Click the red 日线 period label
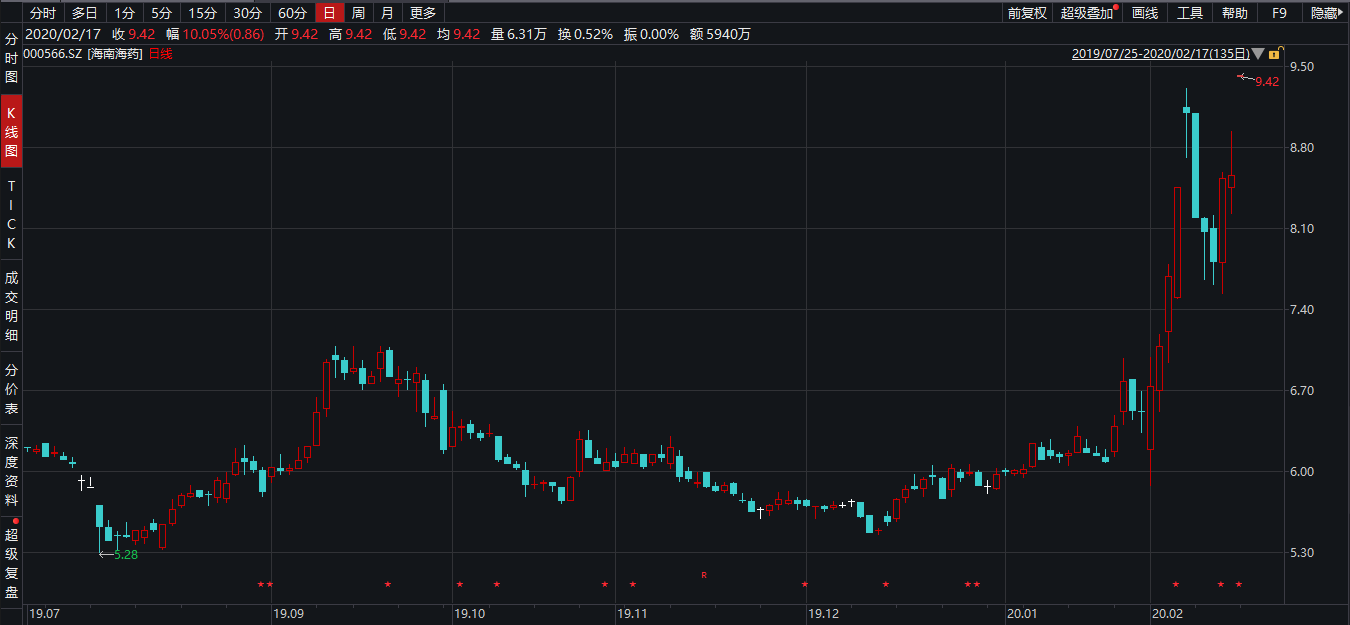The width and height of the screenshot is (1350, 625). [x=160, y=54]
